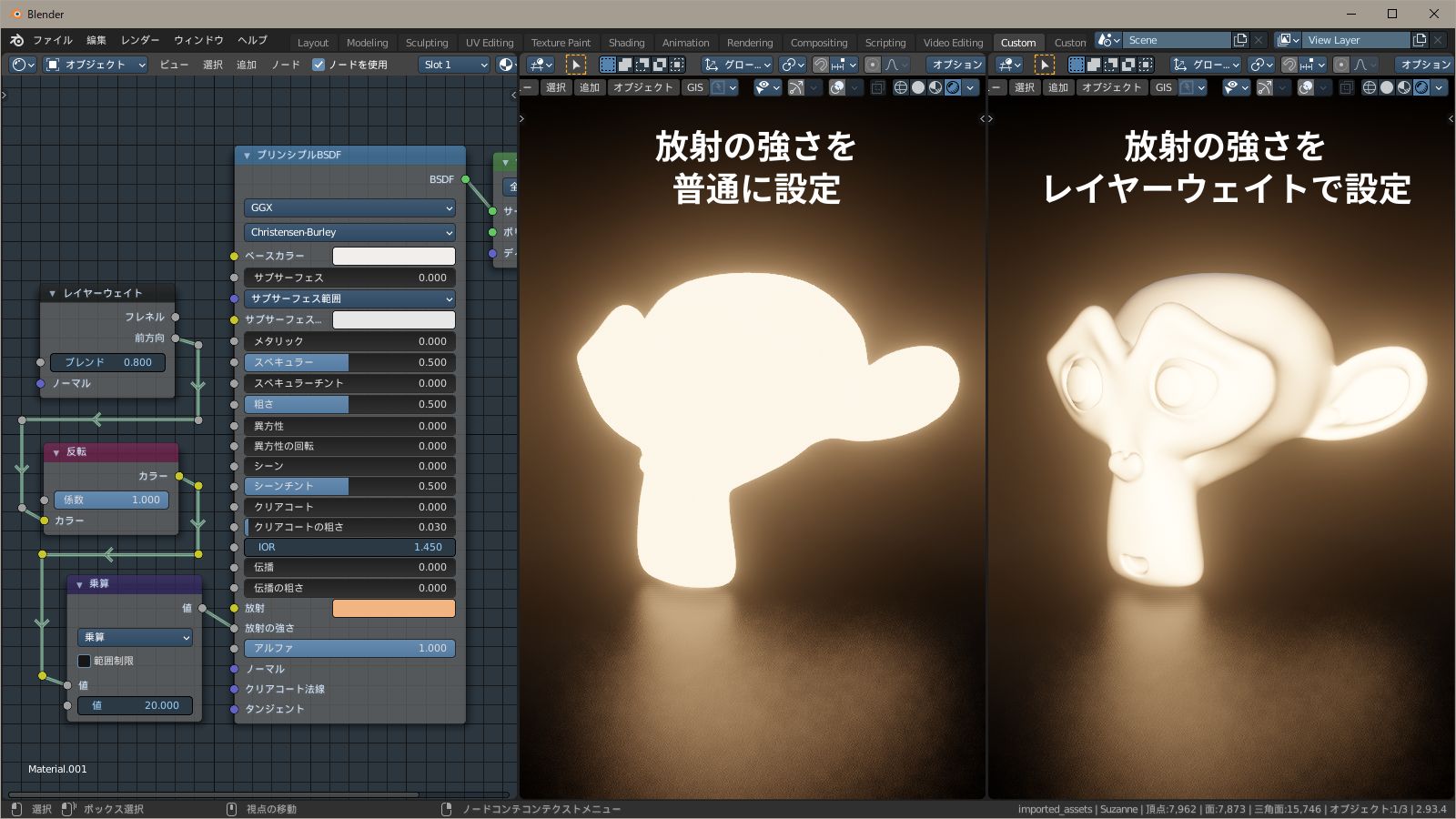Toggle X-ray in left viewport

pyautogui.click(x=878, y=87)
